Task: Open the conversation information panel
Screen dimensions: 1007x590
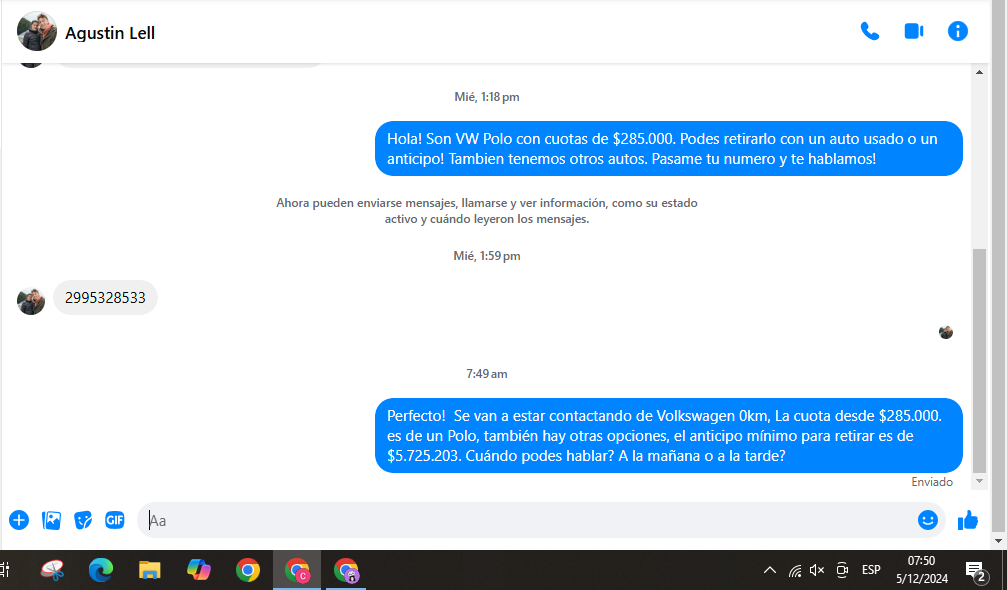Action: (x=957, y=31)
